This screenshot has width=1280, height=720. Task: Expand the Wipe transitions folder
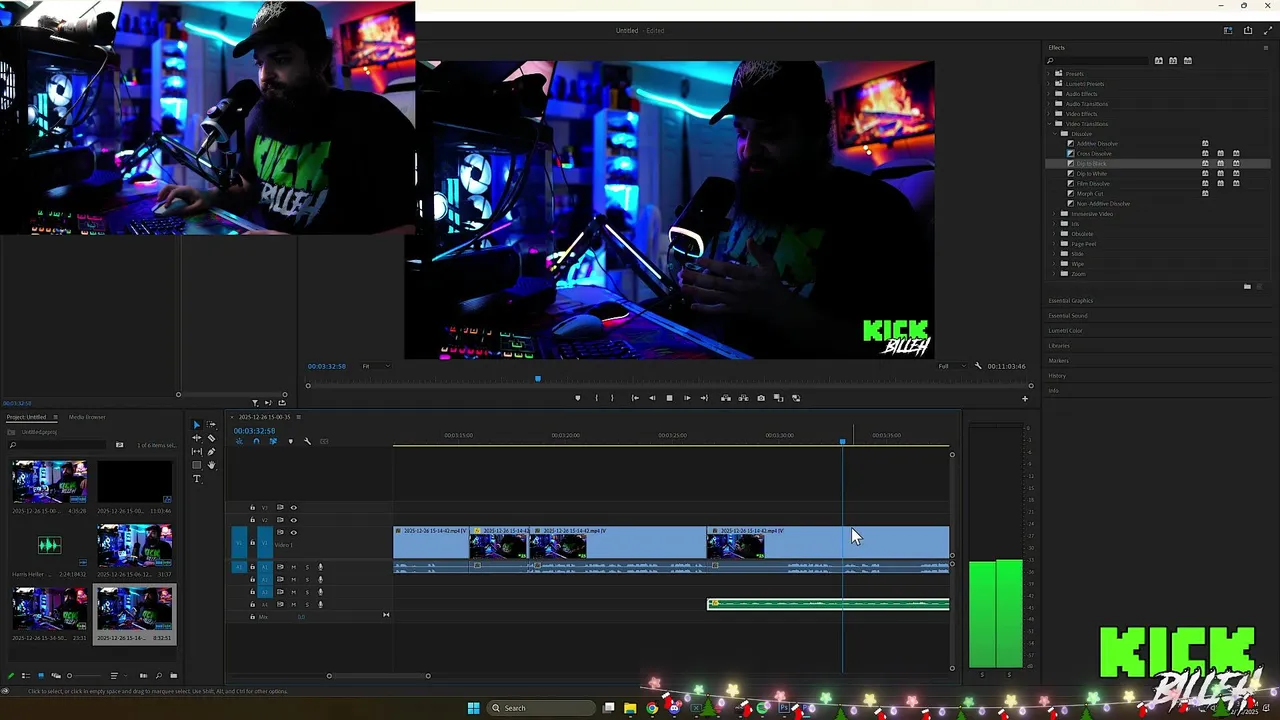(1056, 264)
